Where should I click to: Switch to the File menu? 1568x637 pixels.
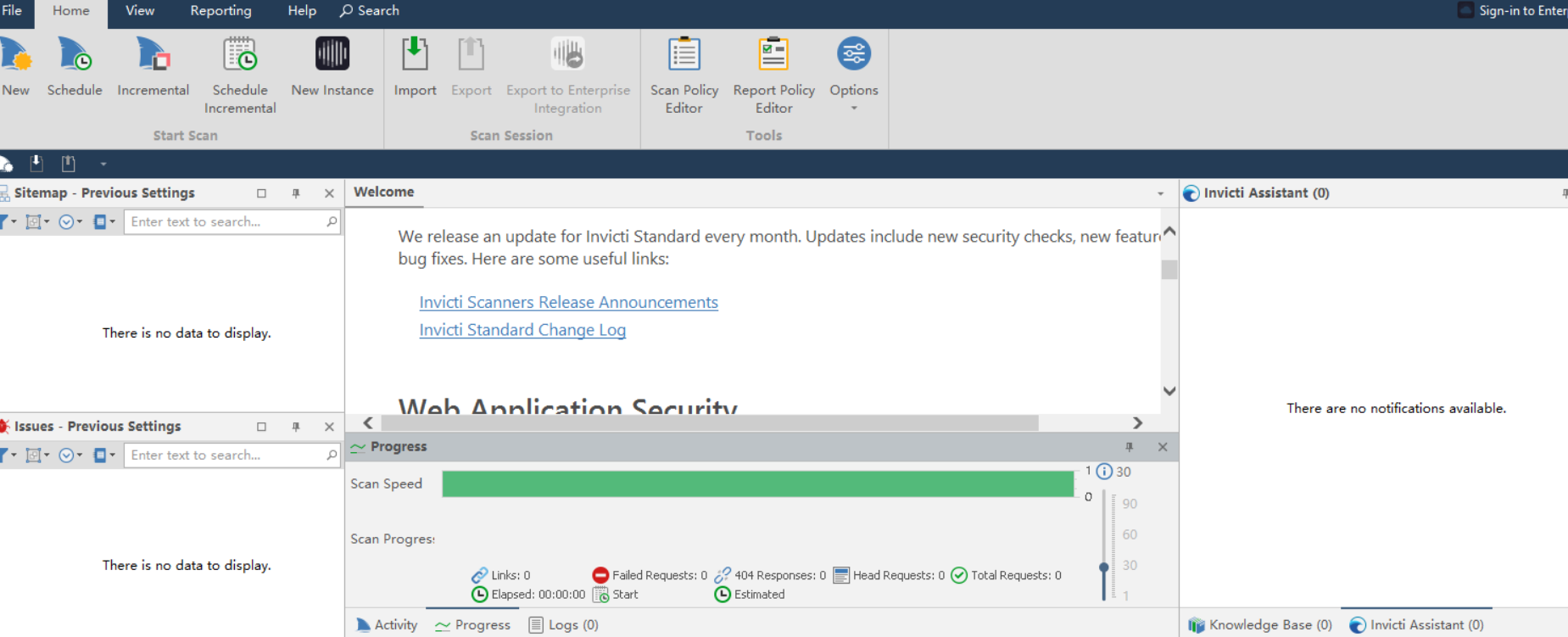point(12,11)
